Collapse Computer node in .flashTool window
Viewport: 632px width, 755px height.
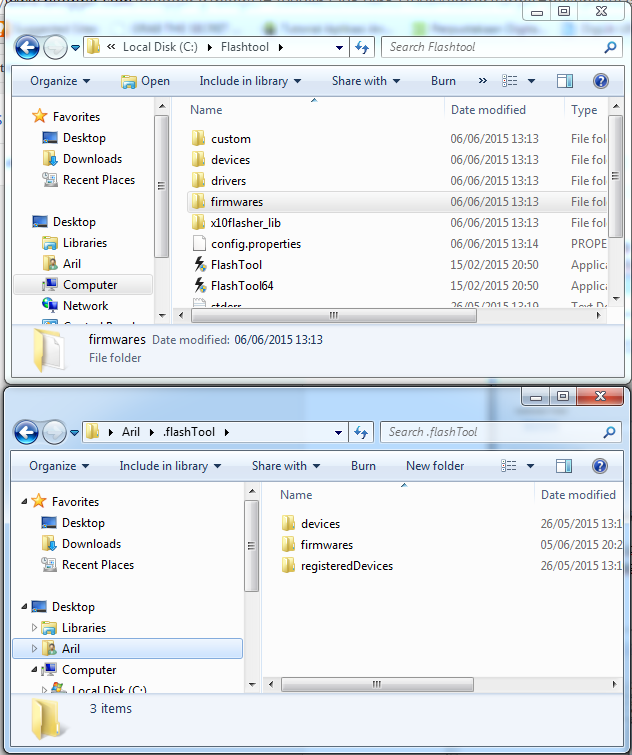point(34,669)
